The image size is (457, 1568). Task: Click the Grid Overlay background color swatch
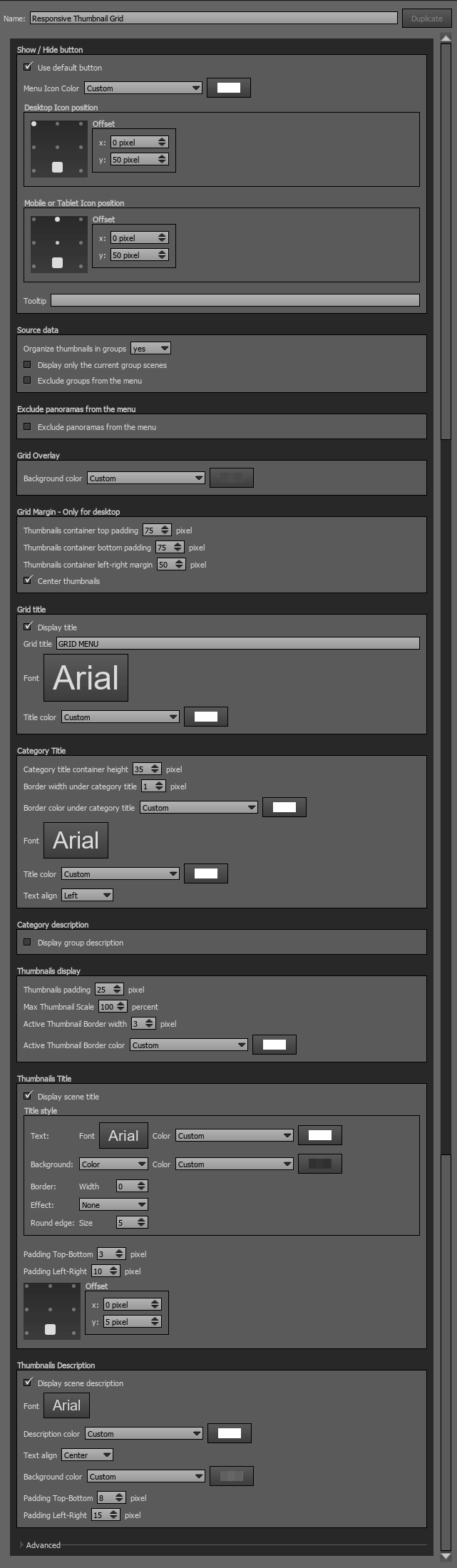pyautogui.click(x=232, y=478)
